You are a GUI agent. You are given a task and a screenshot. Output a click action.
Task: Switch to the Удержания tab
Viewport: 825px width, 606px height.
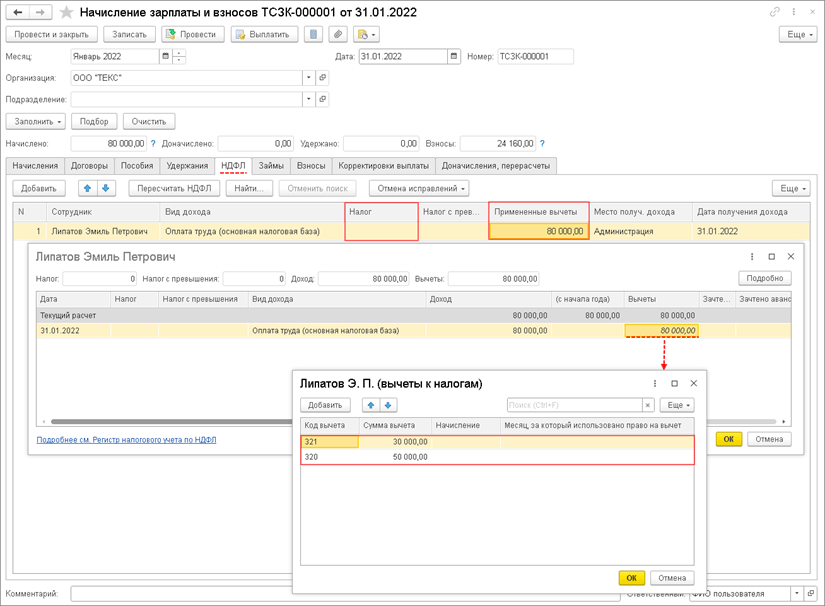tap(187, 166)
